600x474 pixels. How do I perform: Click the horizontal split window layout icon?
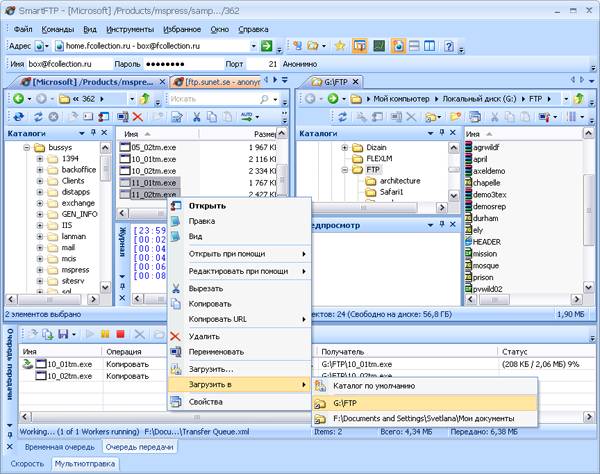[414, 46]
